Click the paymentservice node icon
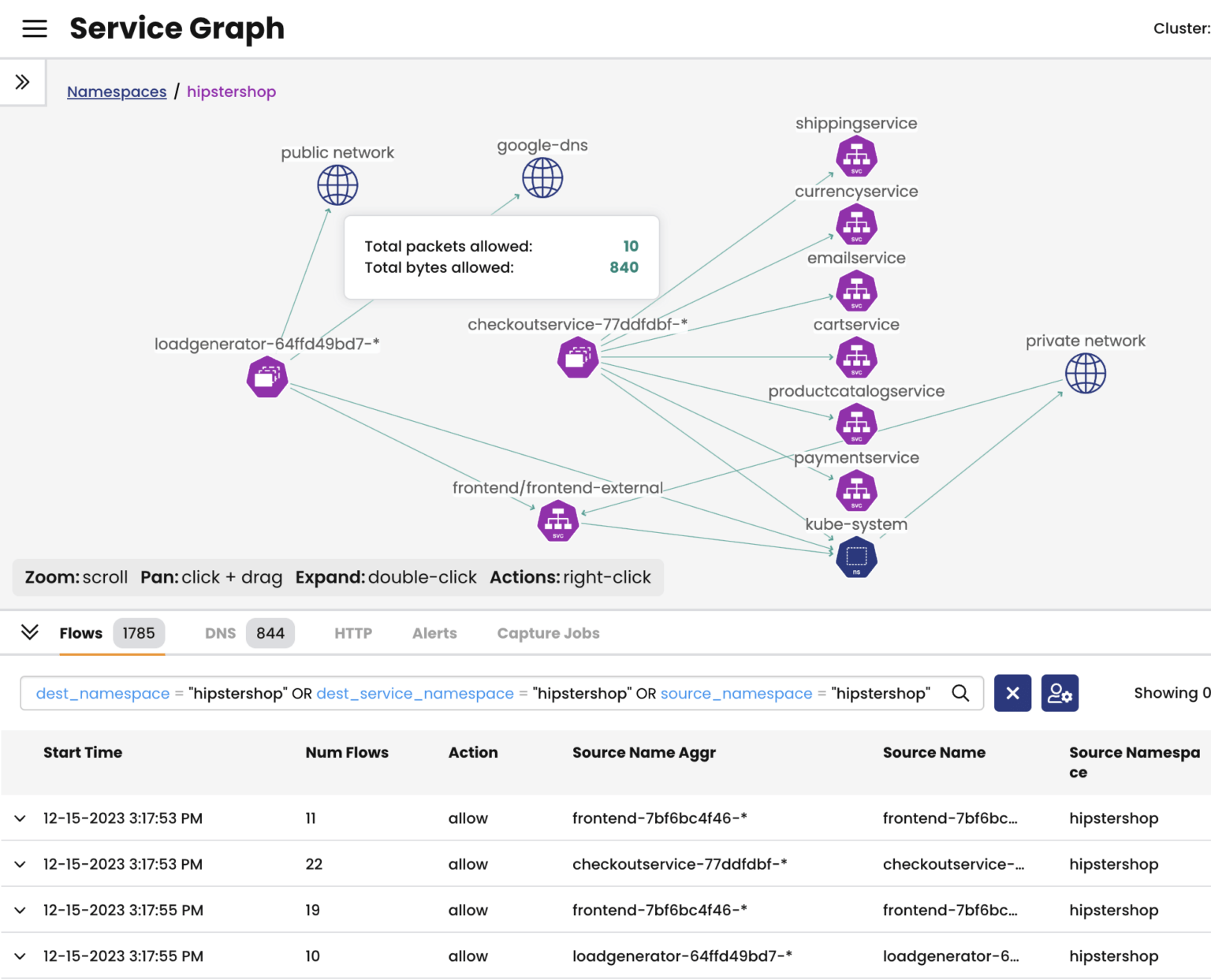 (x=856, y=490)
